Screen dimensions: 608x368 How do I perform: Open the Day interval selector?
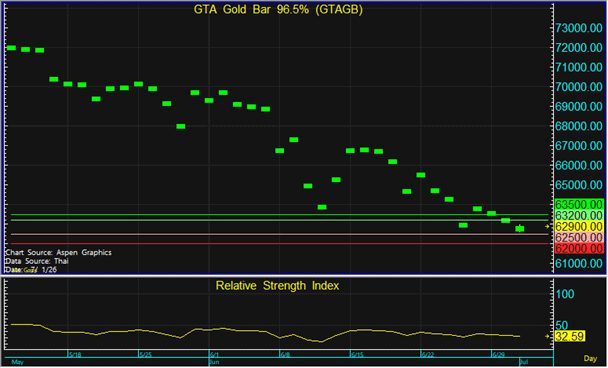[590, 359]
